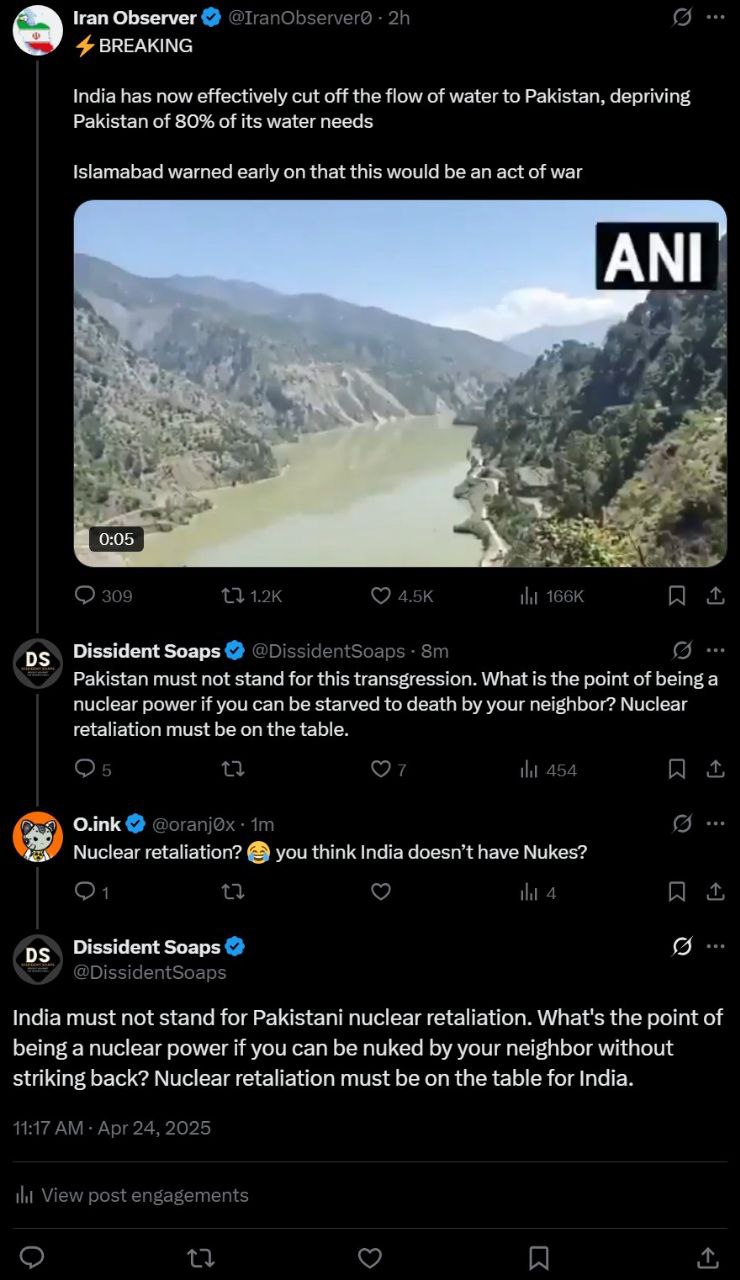The width and height of the screenshot is (740, 1280).
Task: Open more options on Iran Observer post
Action: tap(715, 17)
